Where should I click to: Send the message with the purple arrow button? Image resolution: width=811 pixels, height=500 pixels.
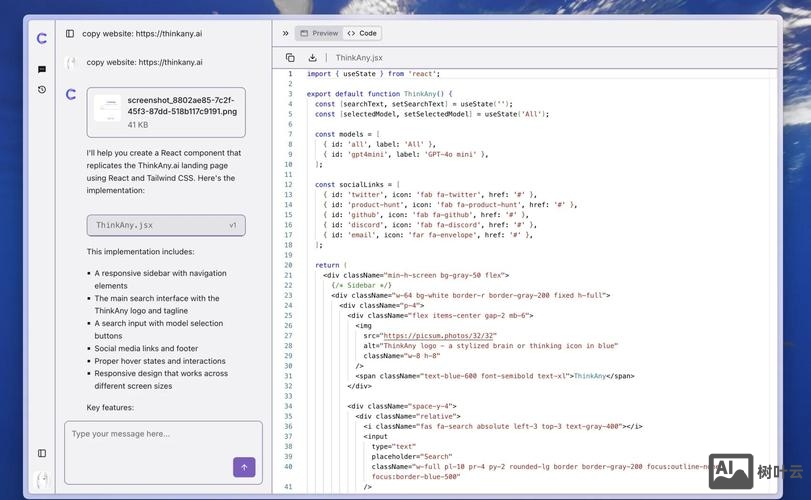[x=244, y=467]
